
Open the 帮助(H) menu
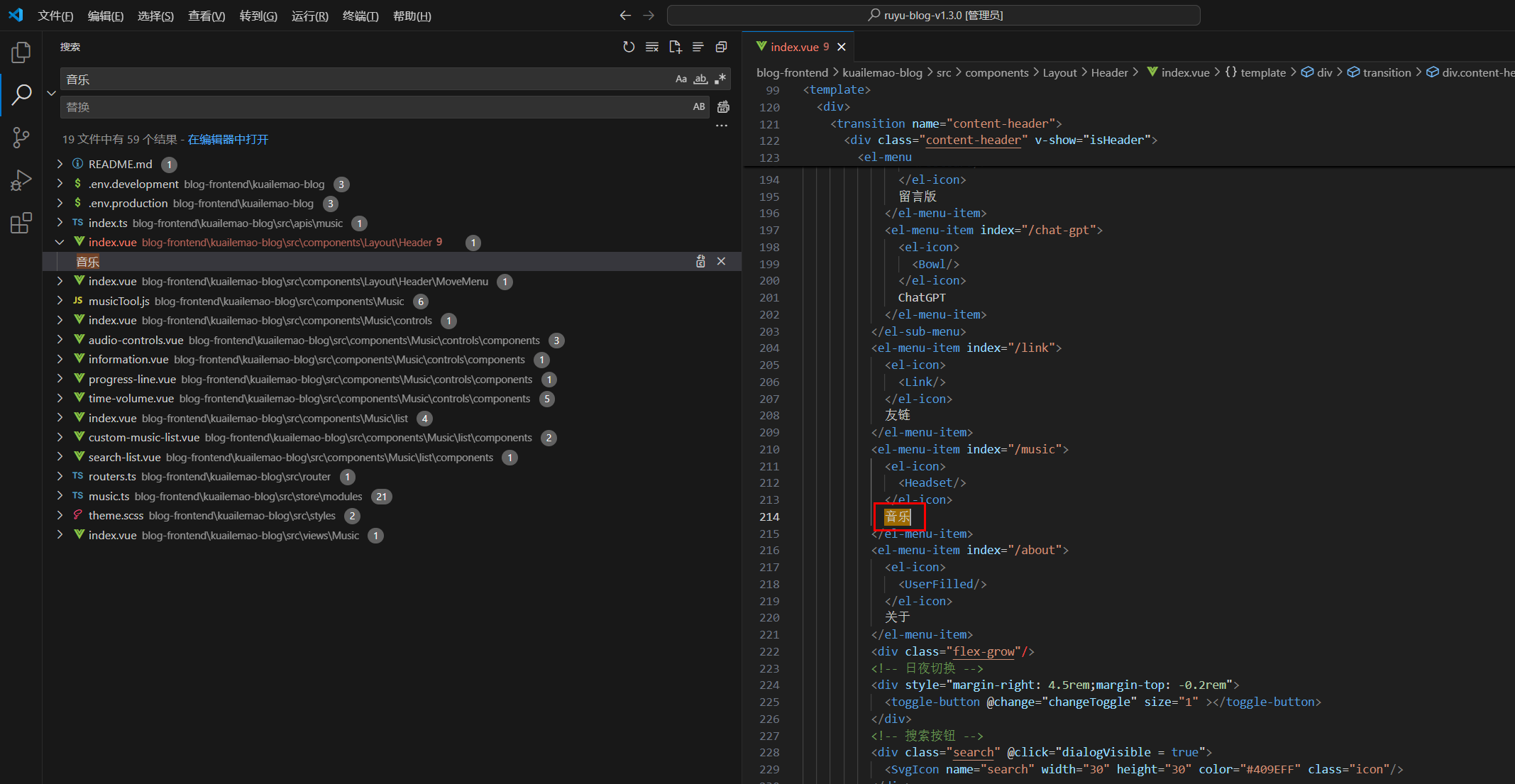point(412,16)
